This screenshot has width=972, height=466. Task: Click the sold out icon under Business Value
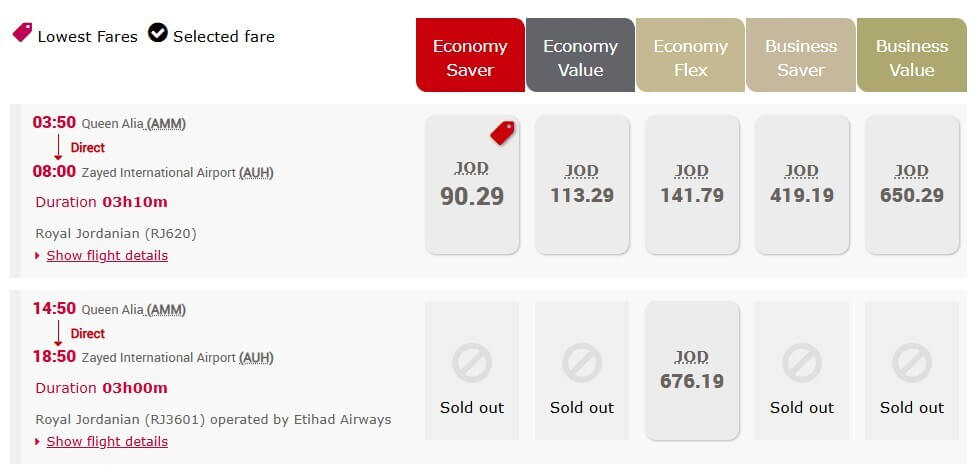[x=912, y=363]
